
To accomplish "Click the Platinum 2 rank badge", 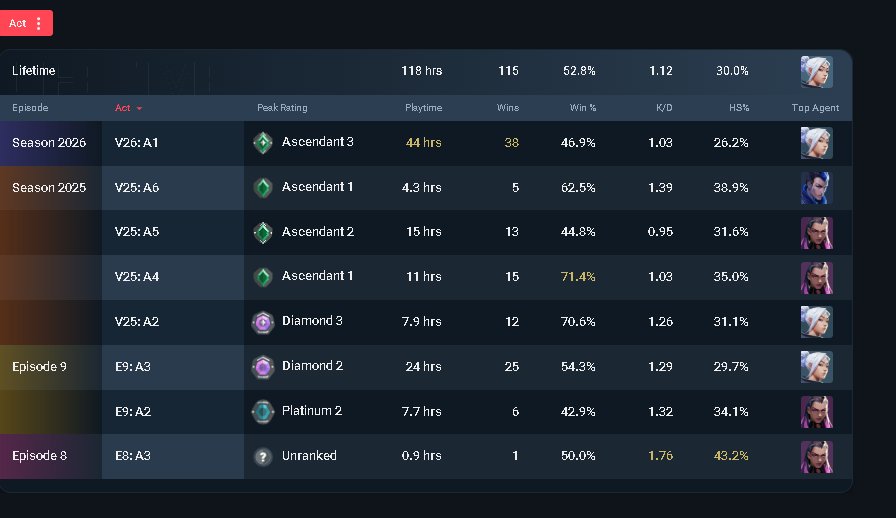I will [x=263, y=412].
